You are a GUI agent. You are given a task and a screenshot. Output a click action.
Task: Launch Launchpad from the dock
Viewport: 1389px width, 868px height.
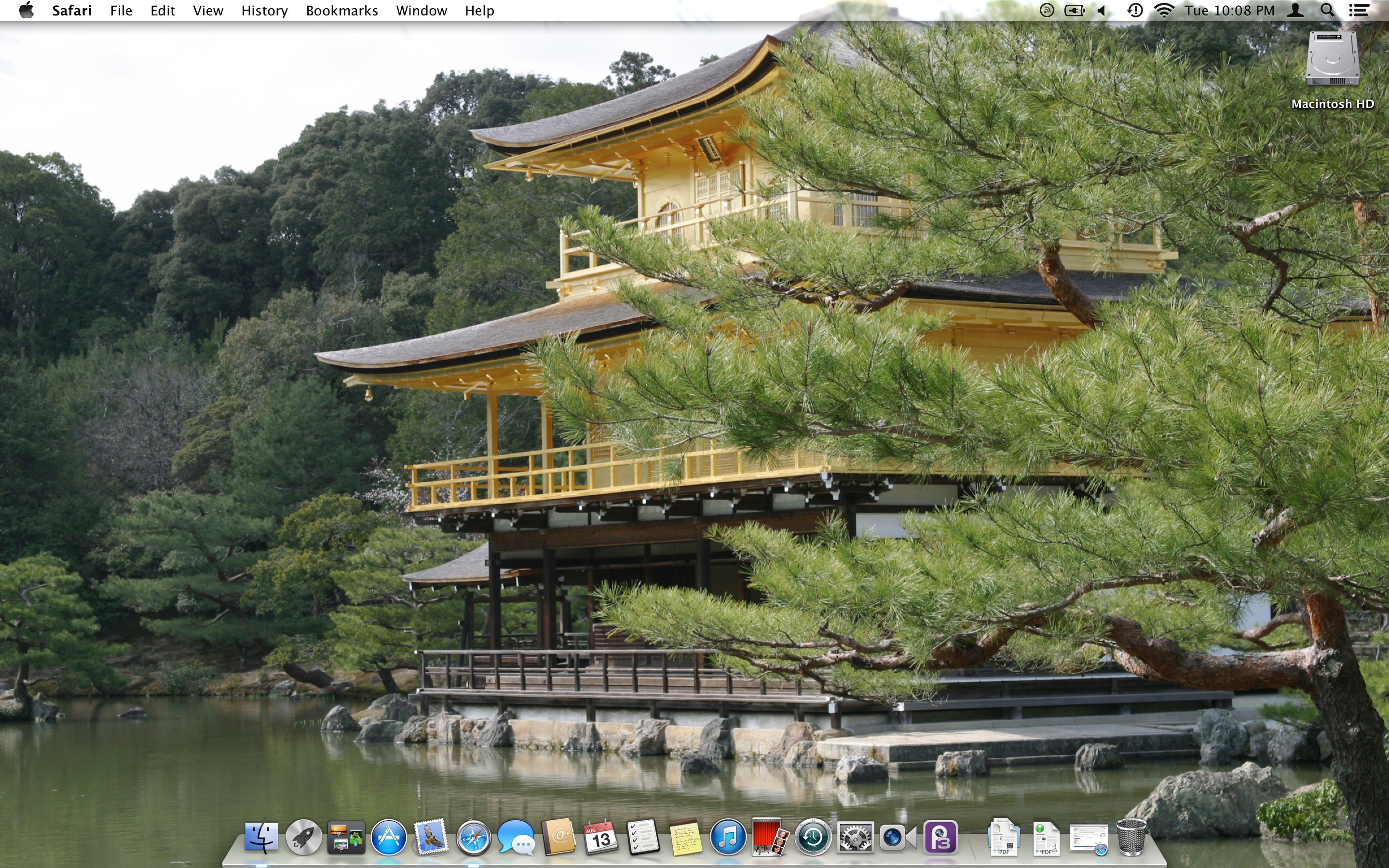coord(304,837)
